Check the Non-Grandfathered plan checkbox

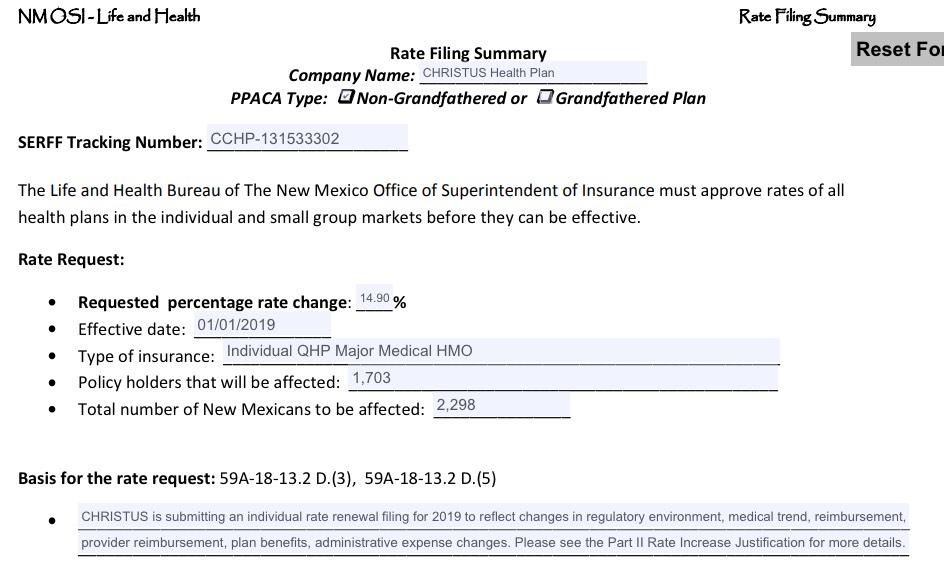[346, 97]
